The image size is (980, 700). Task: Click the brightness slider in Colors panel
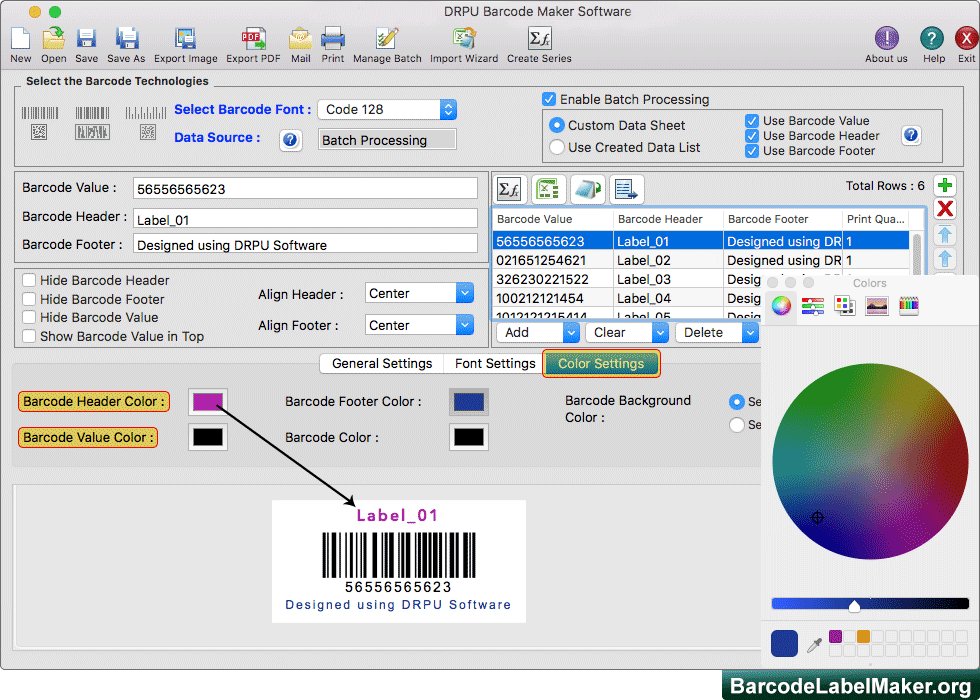click(870, 604)
